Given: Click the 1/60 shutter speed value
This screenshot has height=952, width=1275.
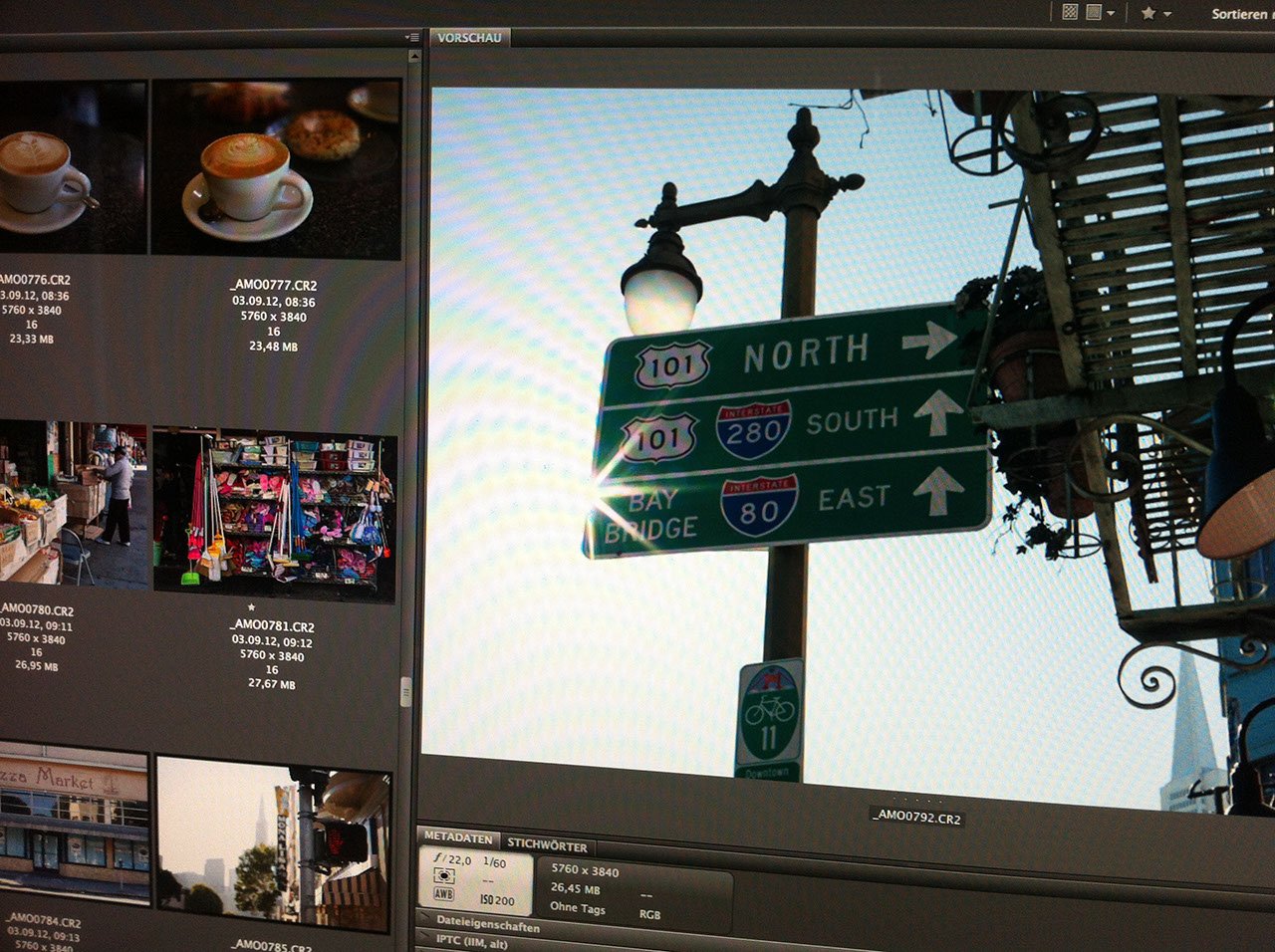Looking at the screenshot, I should coord(494,862).
